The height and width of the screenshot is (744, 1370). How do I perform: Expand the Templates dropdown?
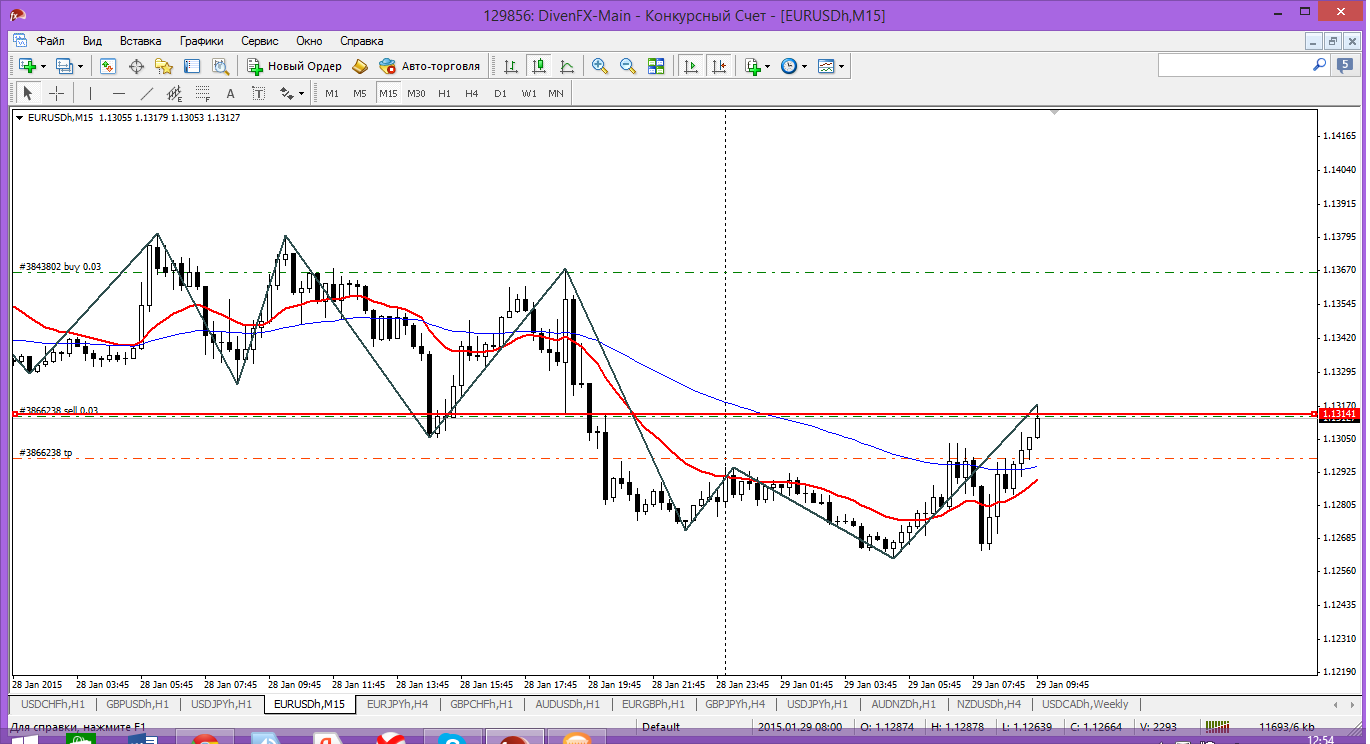(841, 66)
